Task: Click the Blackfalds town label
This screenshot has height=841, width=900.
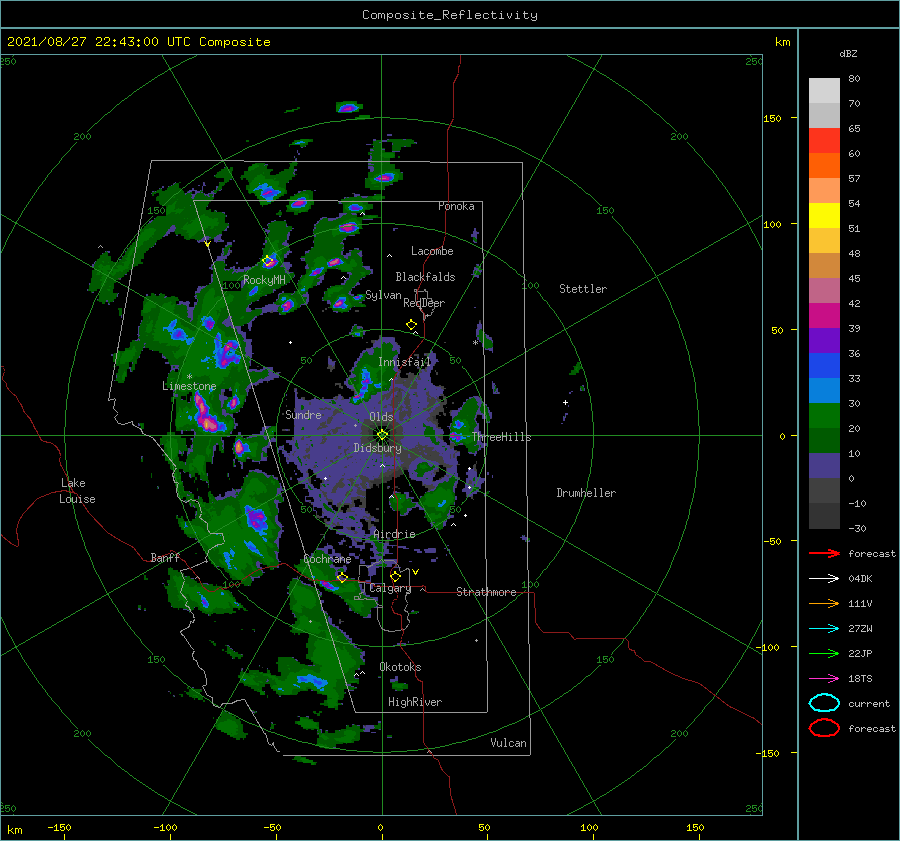Action: pyautogui.click(x=425, y=277)
